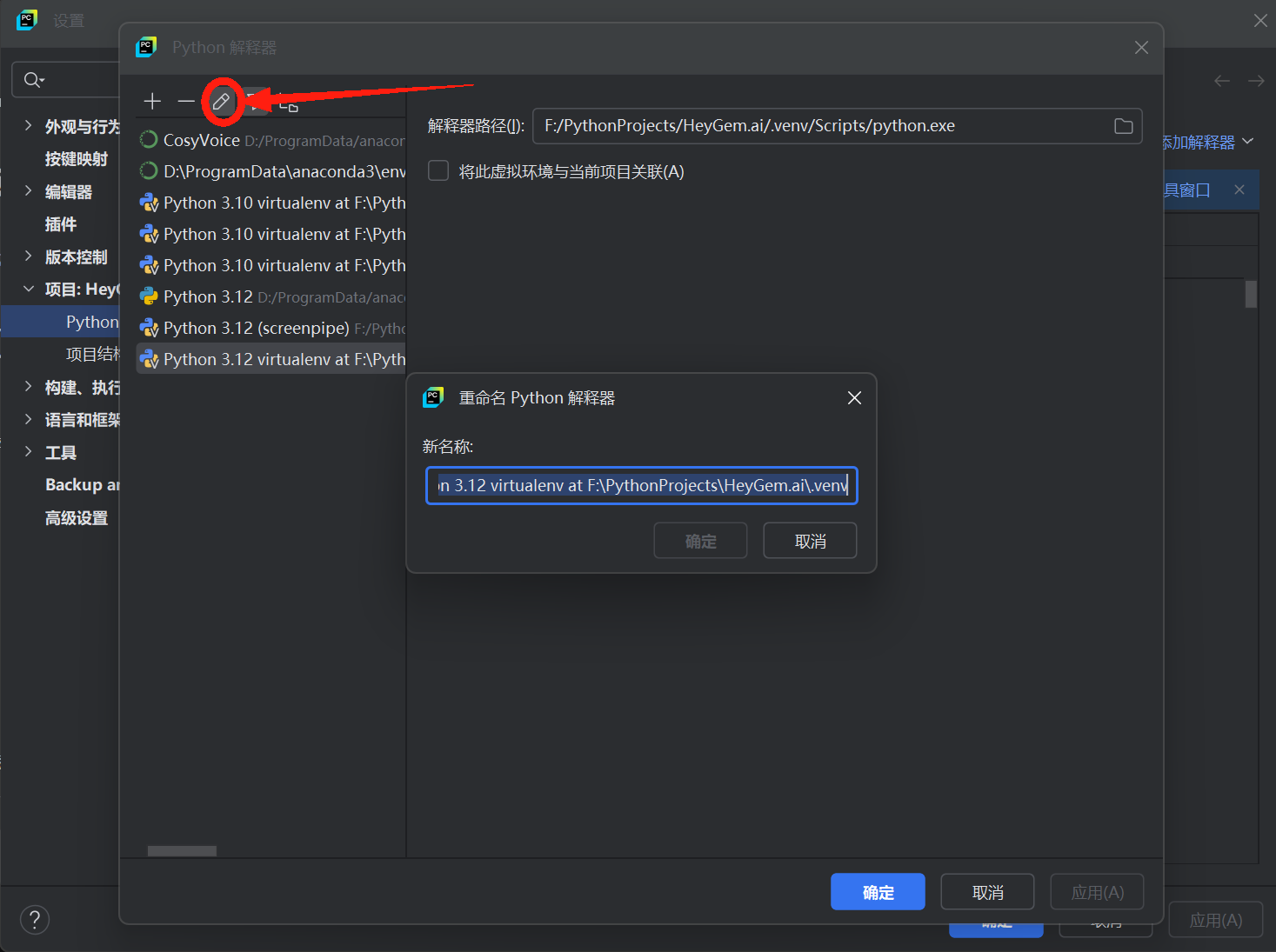Select CosyVoice interpreter in list
Image resolution: width=1276 pixels, height=952 pixels.
click(x=271, y=140)
